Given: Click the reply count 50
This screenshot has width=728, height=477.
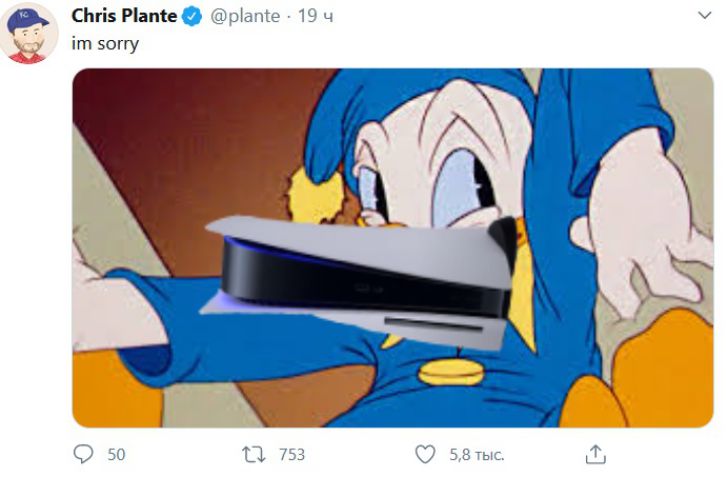Looking at the screenshot, I should click(x=117, y=454).
